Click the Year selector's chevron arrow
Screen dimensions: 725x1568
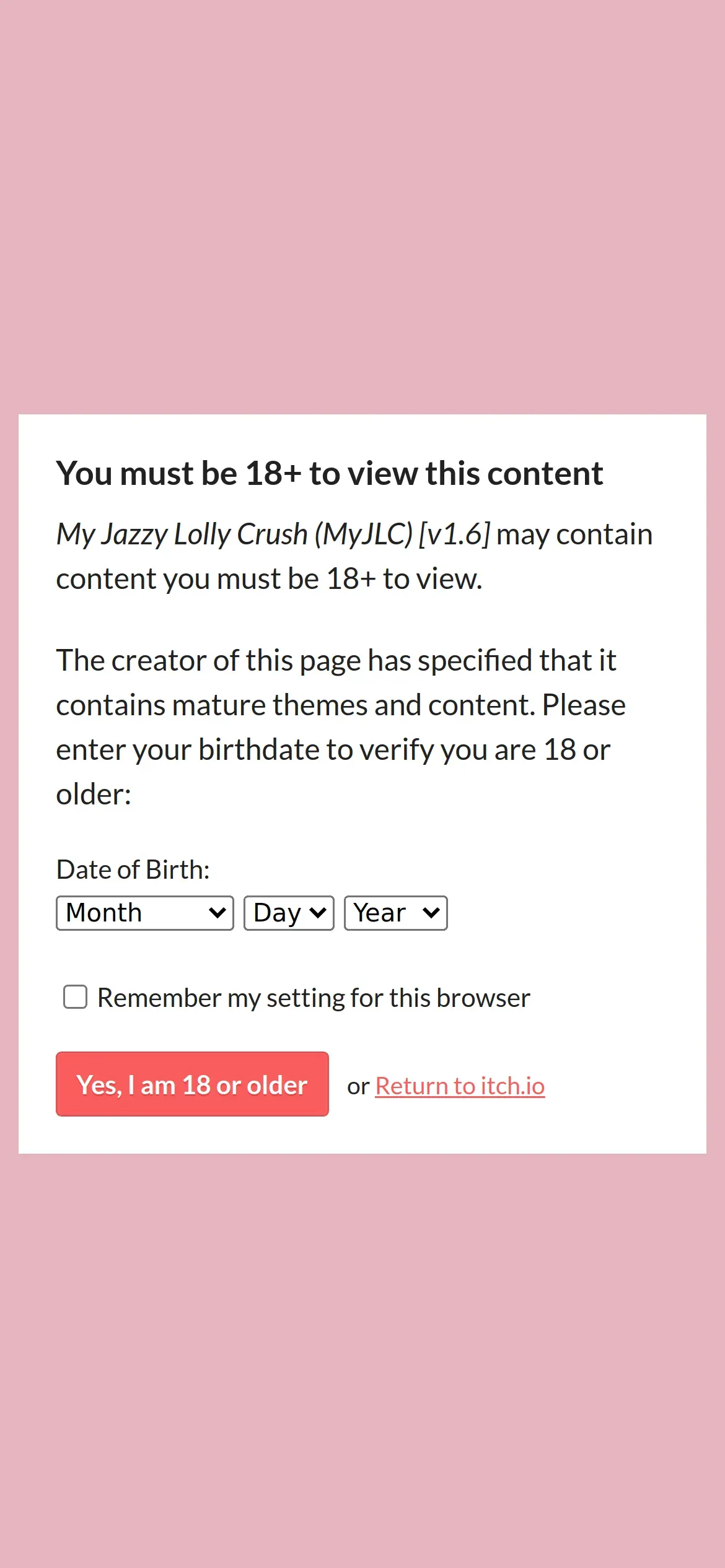pyautogui.click(x=431, y=913)
